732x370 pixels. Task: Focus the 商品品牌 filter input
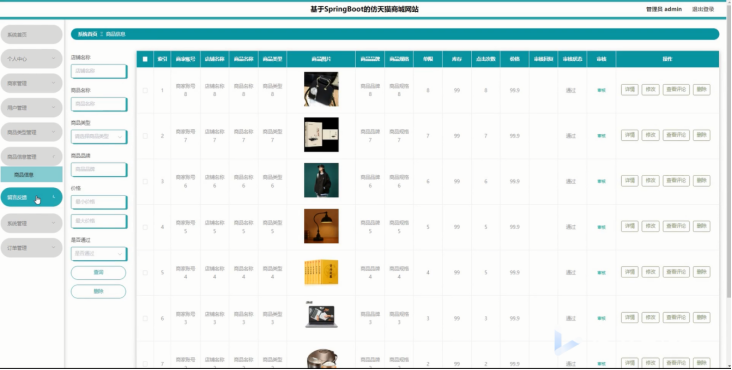click(99, 169)
